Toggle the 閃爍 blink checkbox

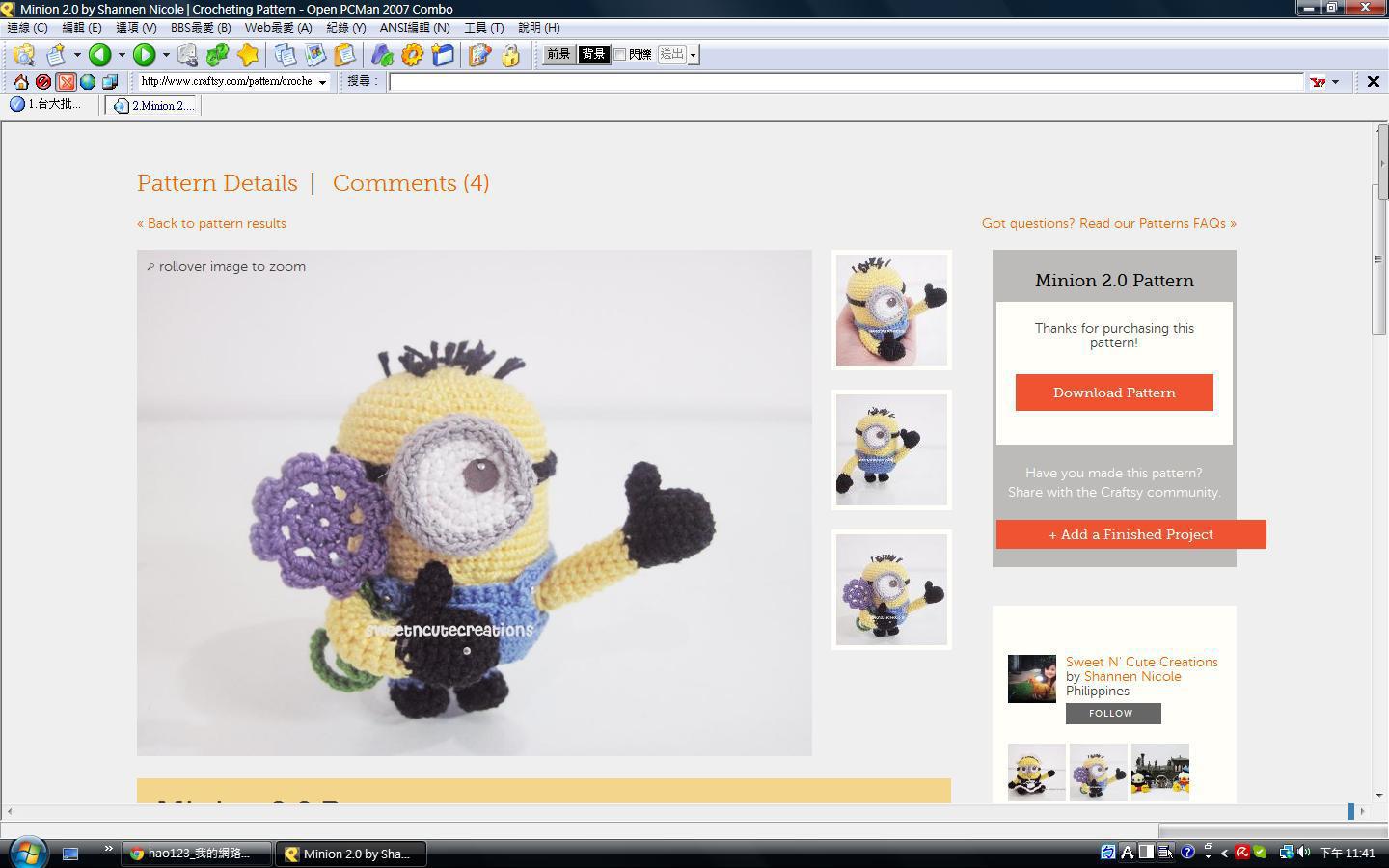click(620, 55)
